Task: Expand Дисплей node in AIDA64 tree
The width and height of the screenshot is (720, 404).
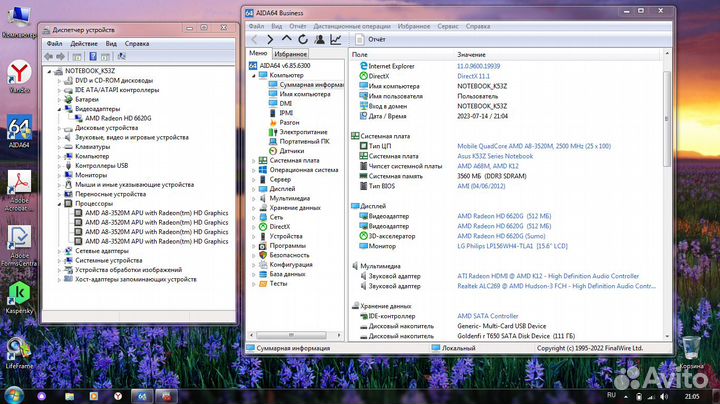Action: point(253,189)
